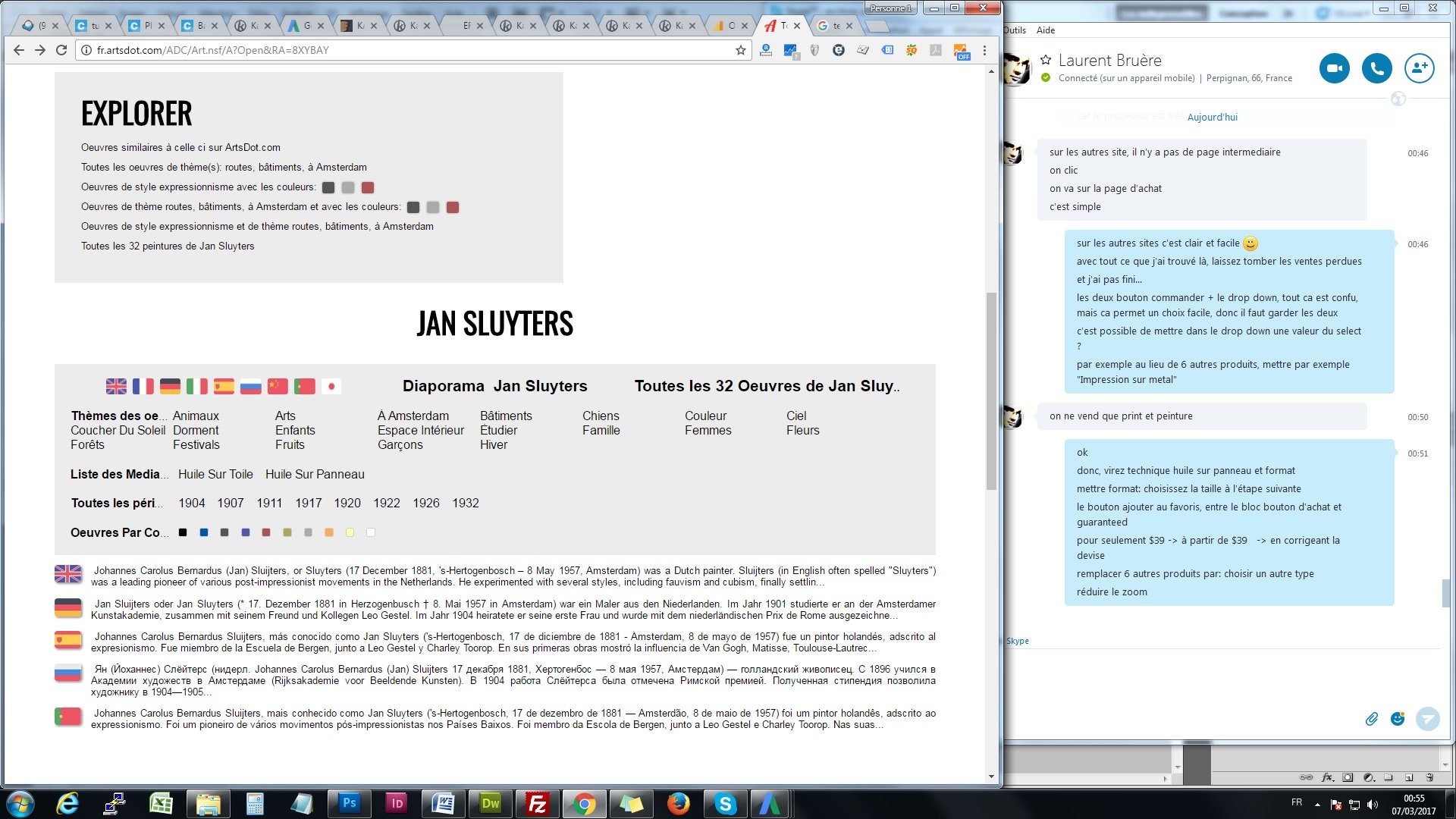Open Photoshop from the taskbar

[349, 804]
